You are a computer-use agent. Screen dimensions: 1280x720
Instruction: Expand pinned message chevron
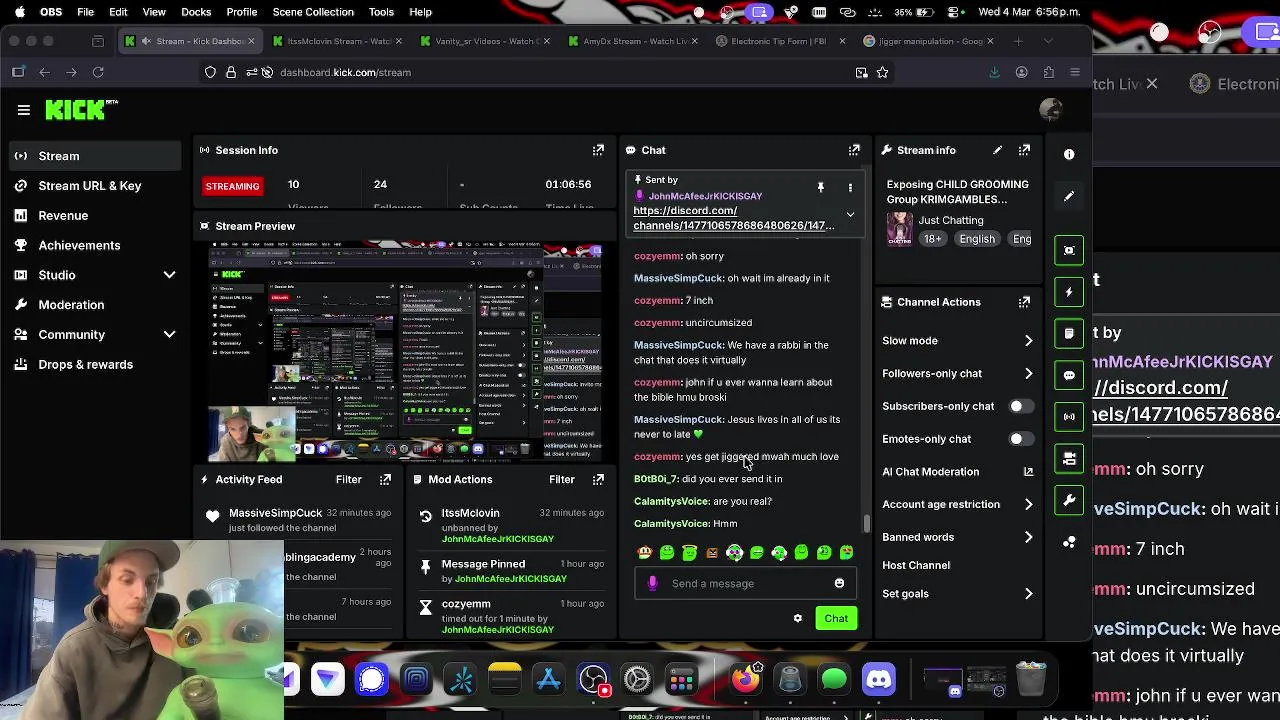[x=850, y=214]
